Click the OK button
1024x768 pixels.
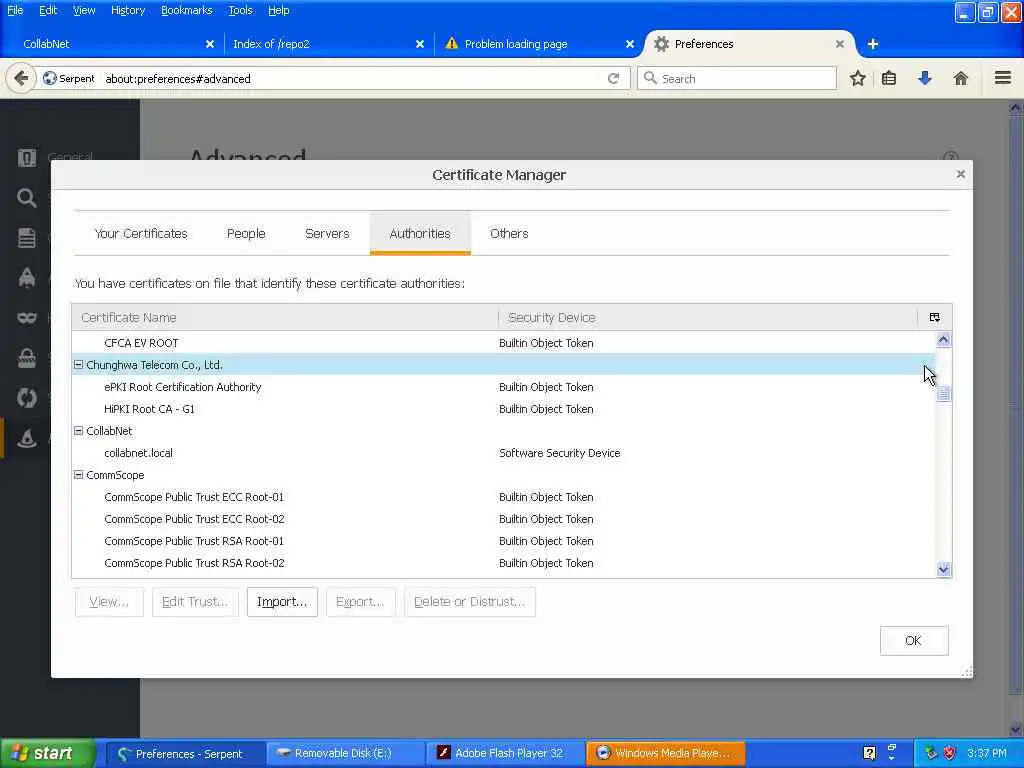pos(914,641)
